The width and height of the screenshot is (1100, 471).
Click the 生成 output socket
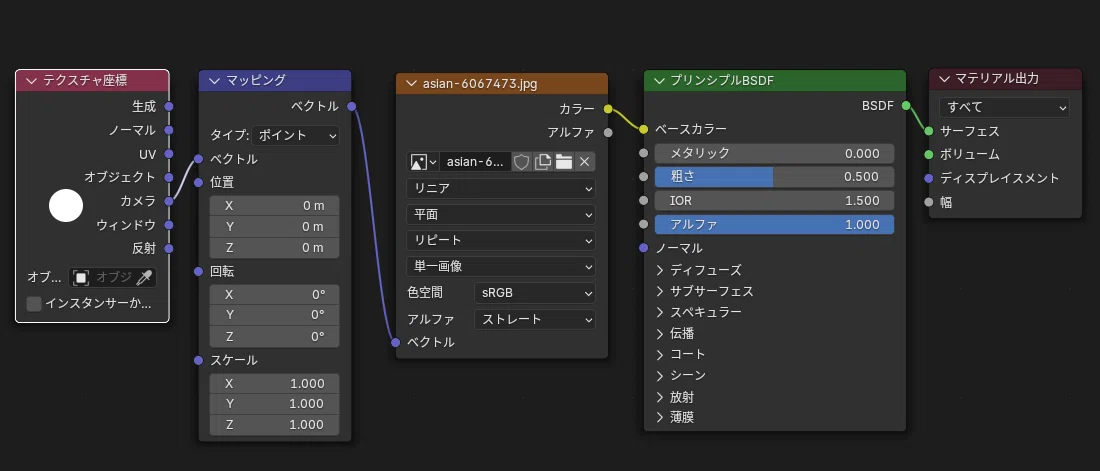pyautogui.click(x=168, y=107)
